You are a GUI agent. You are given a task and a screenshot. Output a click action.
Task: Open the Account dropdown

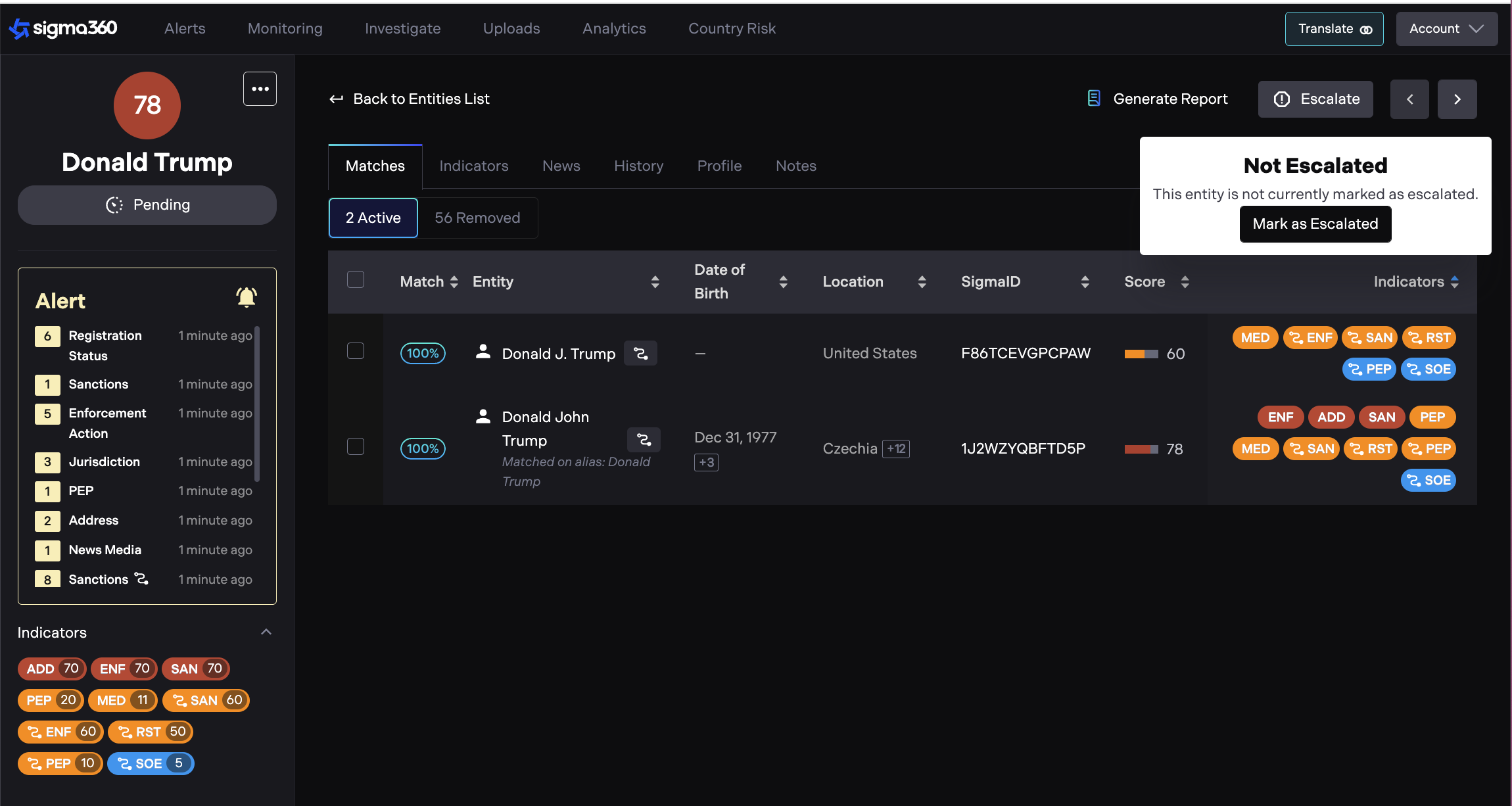pyautogui.click(x=1446, y=29)
